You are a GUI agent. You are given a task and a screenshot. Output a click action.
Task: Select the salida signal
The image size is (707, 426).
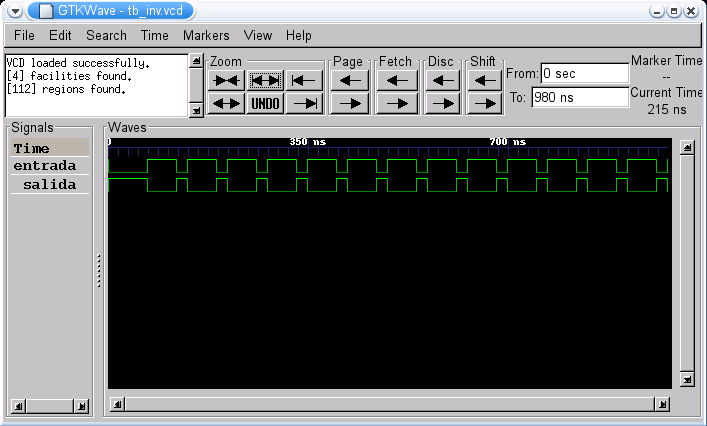[x=49, y=185]
